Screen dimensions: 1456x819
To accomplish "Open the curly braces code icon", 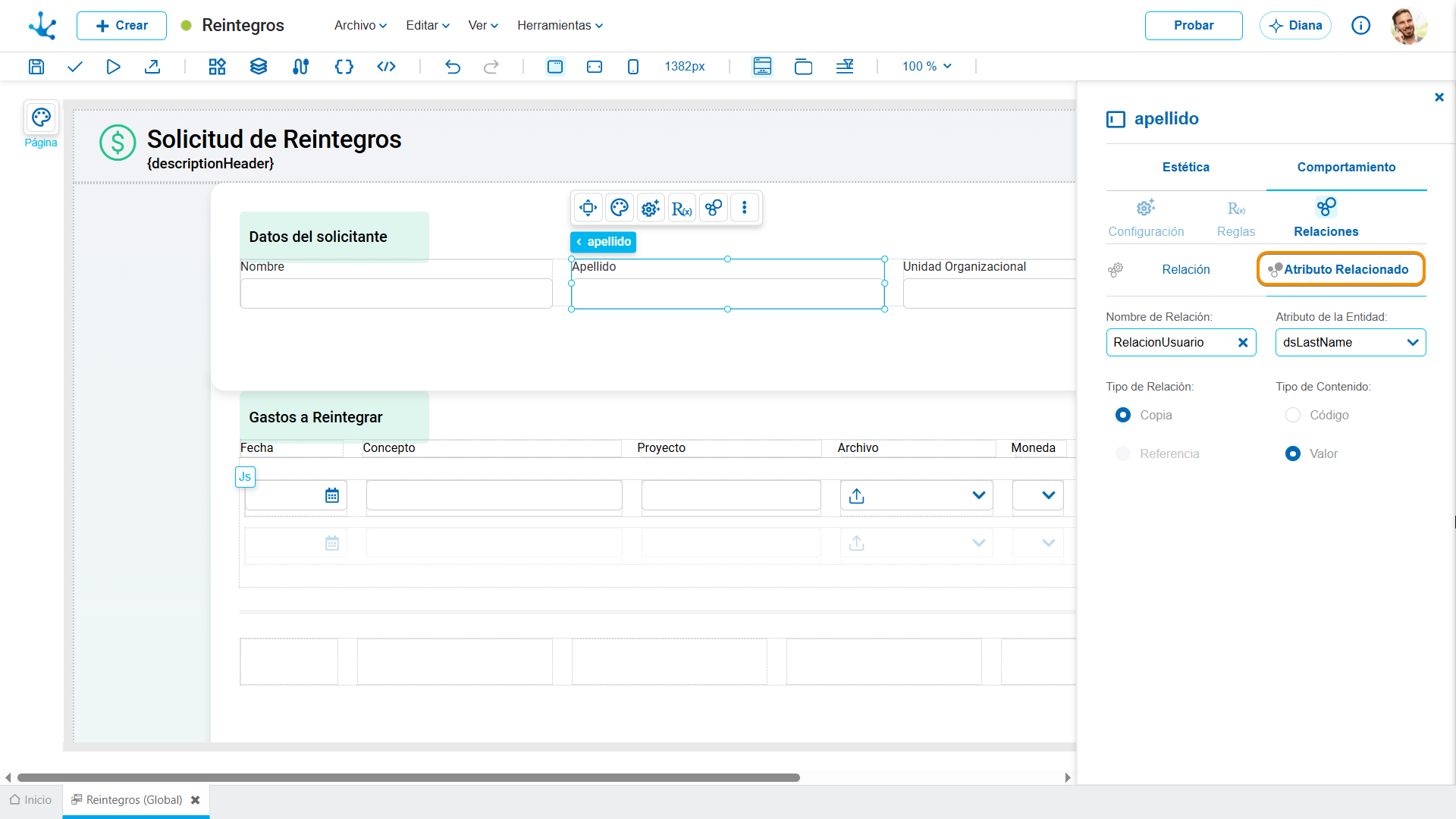I will click(344, 67).
